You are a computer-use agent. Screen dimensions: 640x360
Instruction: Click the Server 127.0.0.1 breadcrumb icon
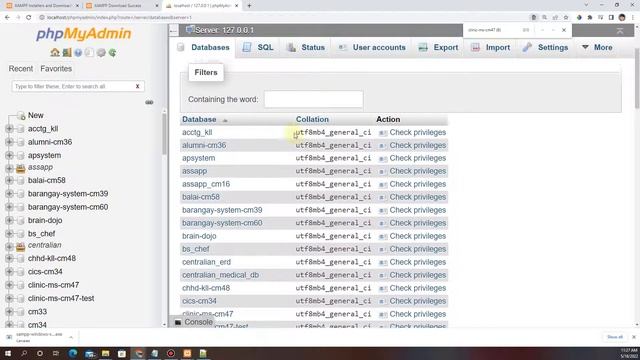[190, 30]
